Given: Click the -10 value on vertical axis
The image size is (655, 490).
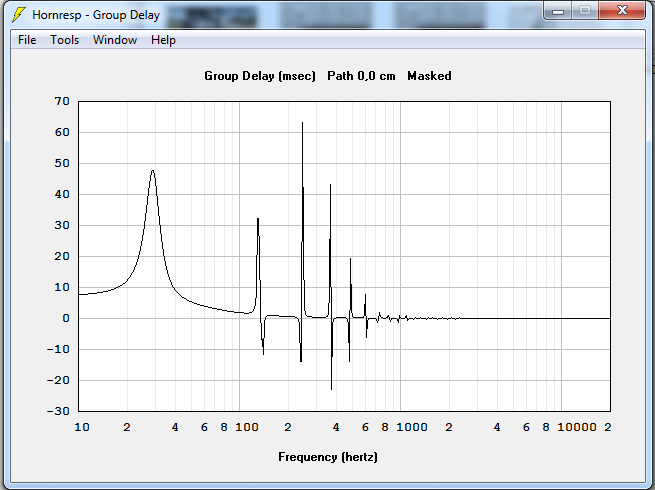Looking at the screenshot, I should click(58, 349).
